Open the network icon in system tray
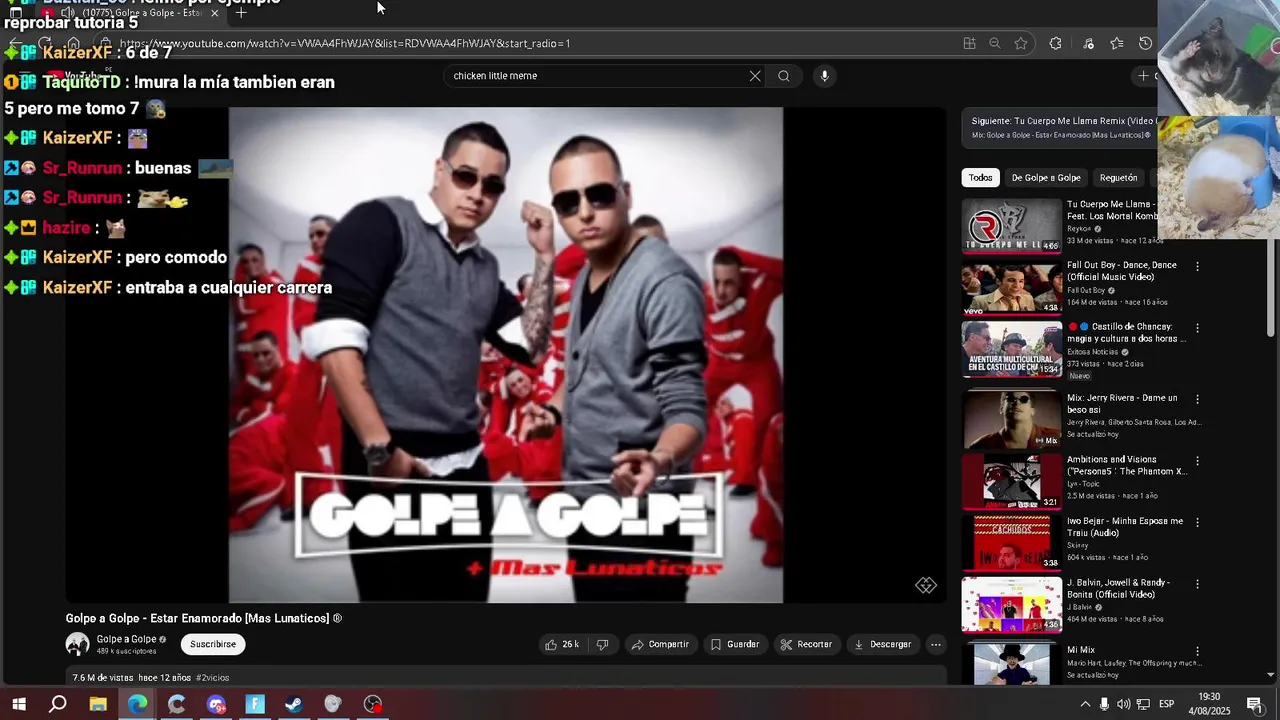 pos(1143,704)
